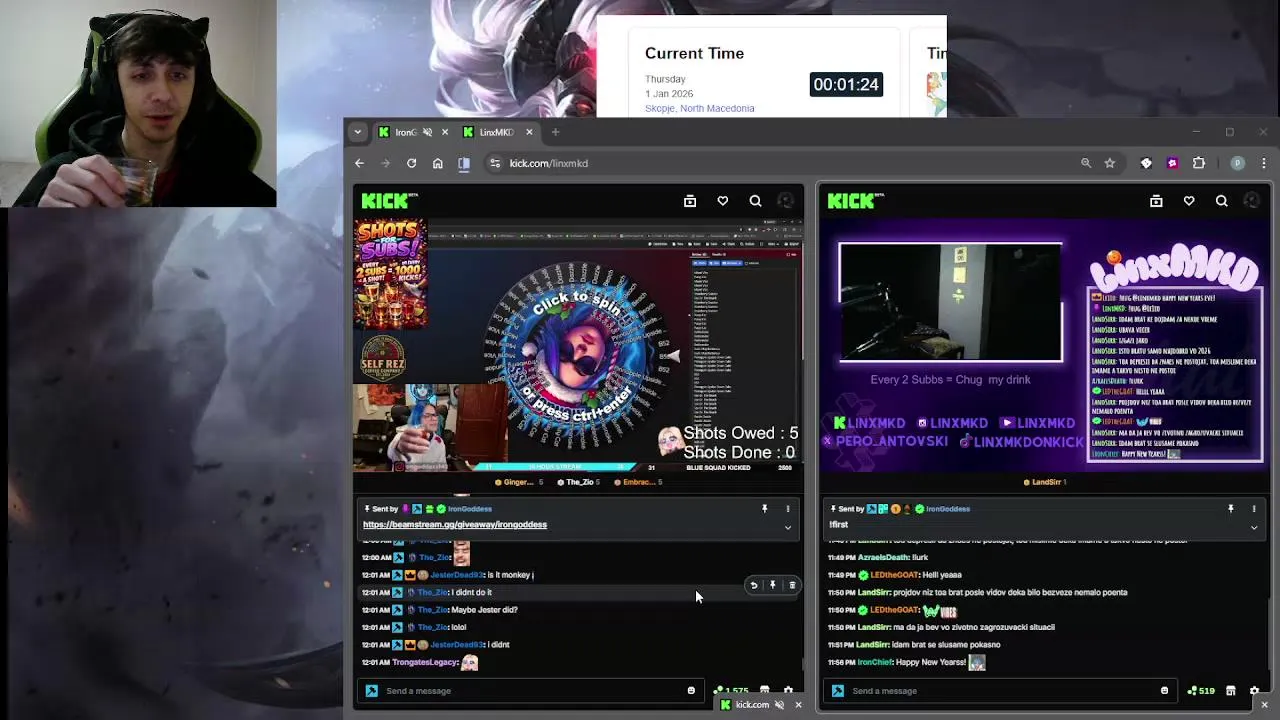The height and width of the screenshot is (720, 1280).
Task: Open the following heart in the right Kick header
Action: pyautogui.click(x=1189, y=201)
